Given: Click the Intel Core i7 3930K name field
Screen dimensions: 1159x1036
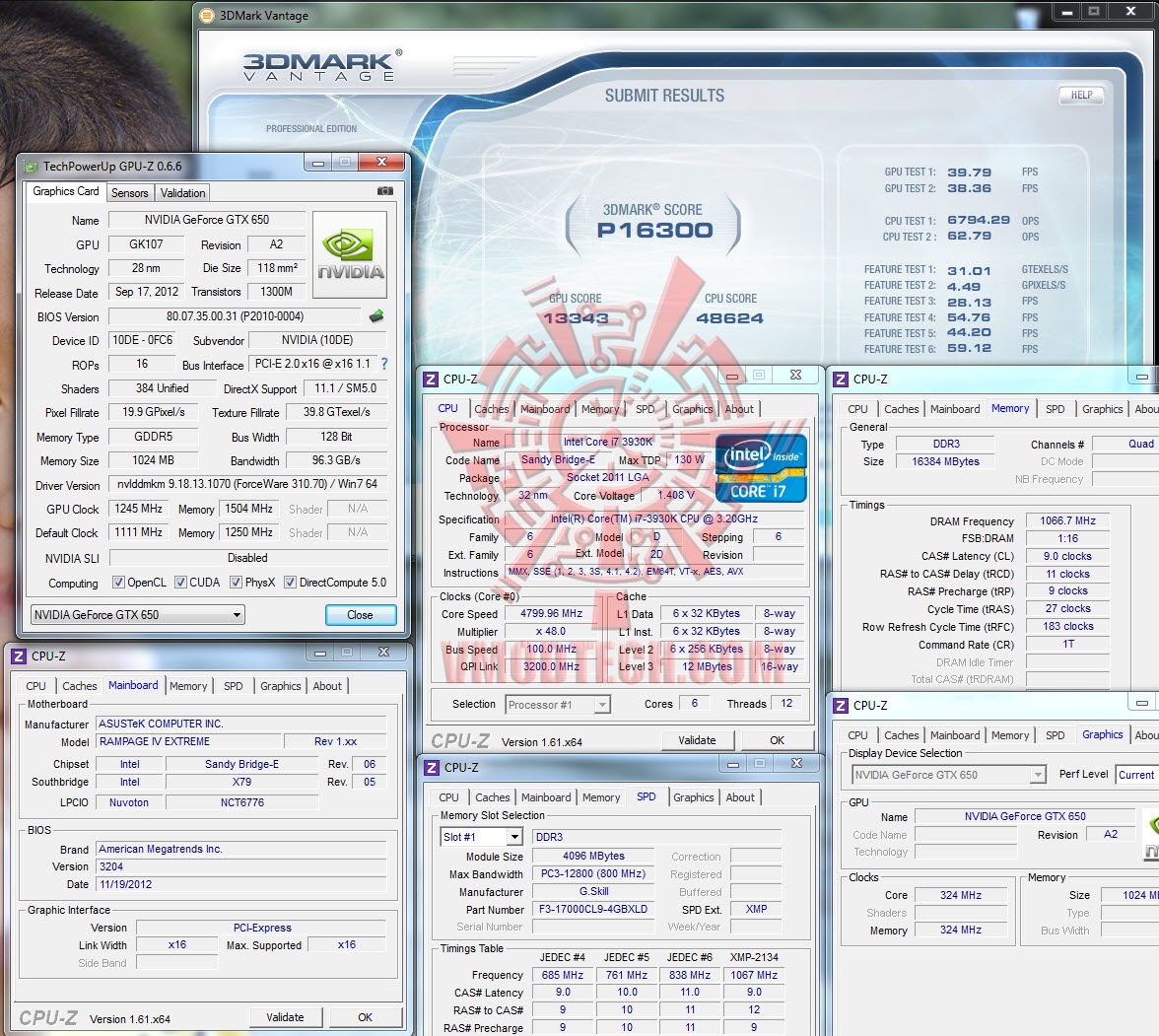Looking at the screenshot, I should pos(607,442).
